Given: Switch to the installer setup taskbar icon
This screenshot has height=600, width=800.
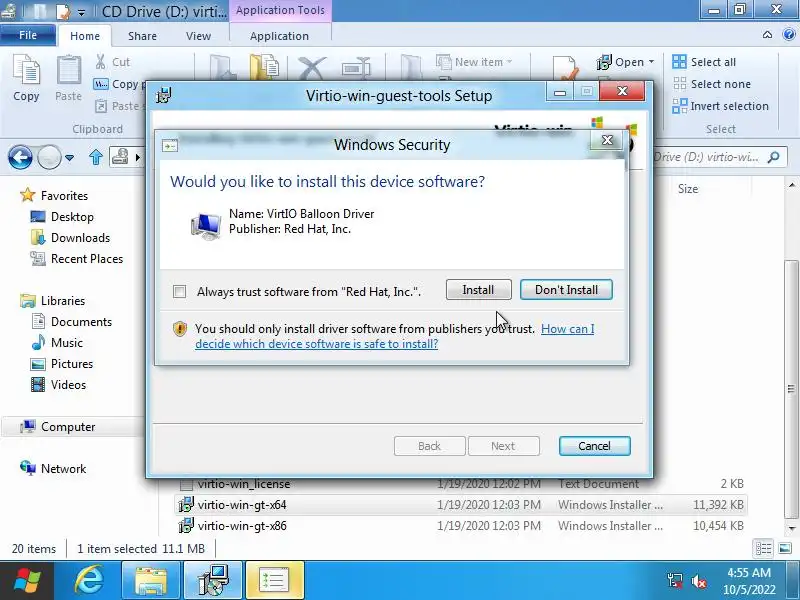Looking at the screenshot, I should click(x=213, y=580).
